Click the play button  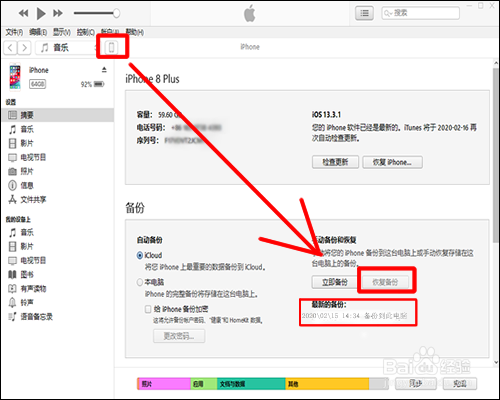point(41,14)
